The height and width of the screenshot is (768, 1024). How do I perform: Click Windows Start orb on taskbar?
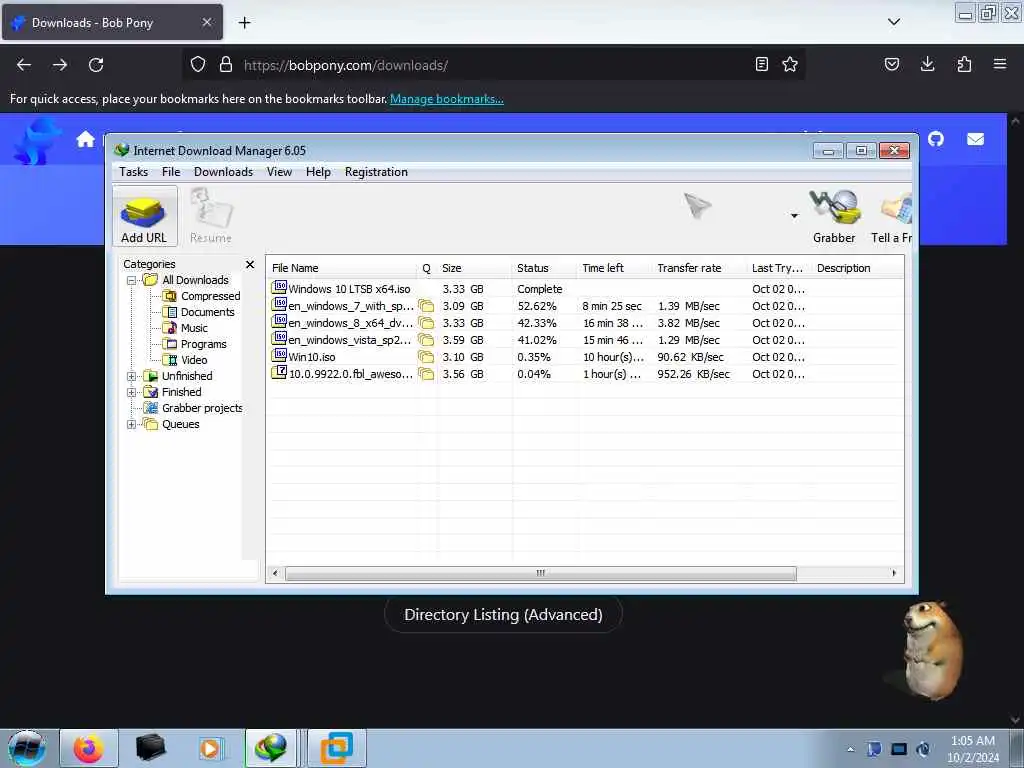coord(27,748)
